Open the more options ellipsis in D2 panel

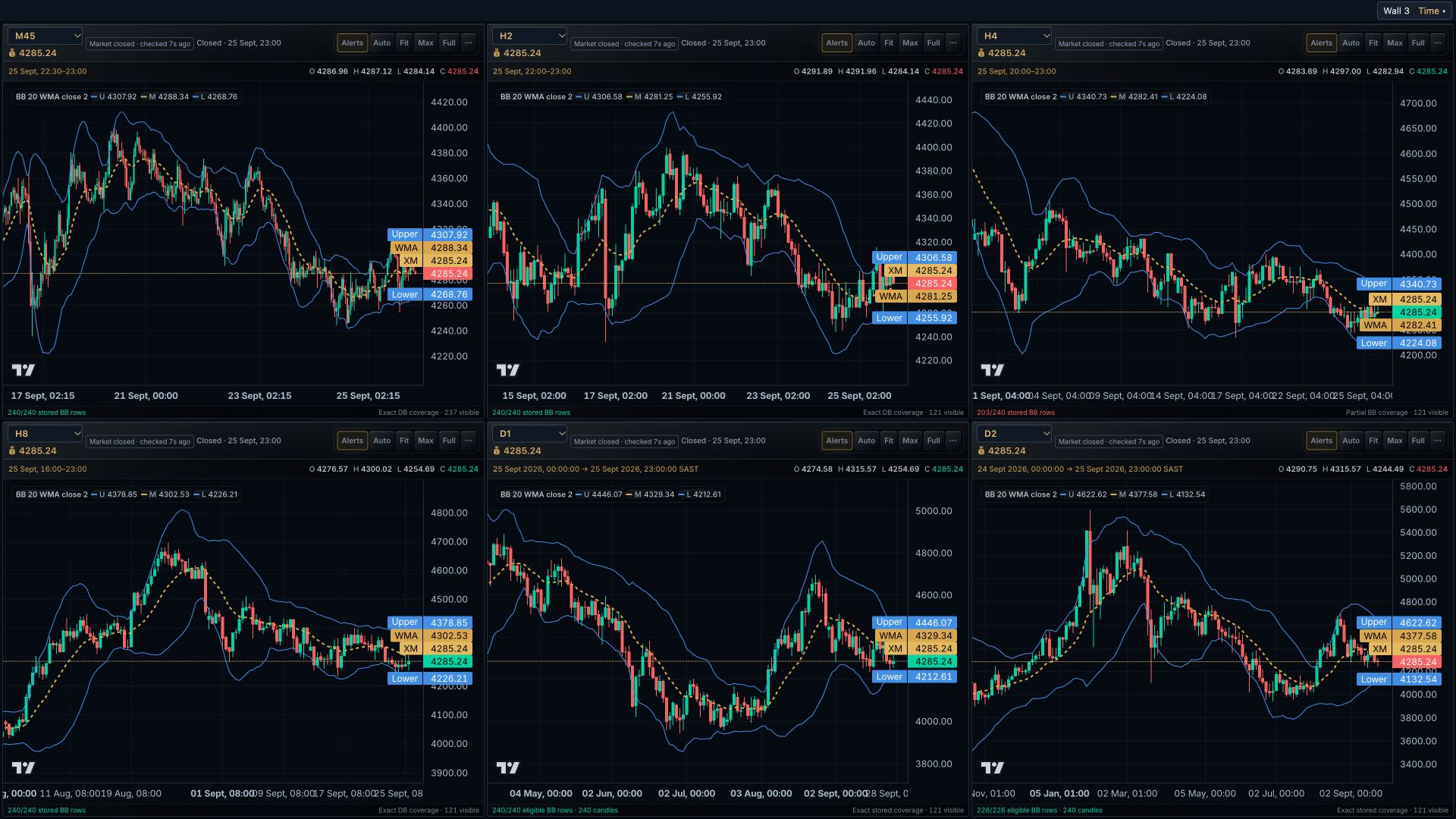click(1438, 441)
